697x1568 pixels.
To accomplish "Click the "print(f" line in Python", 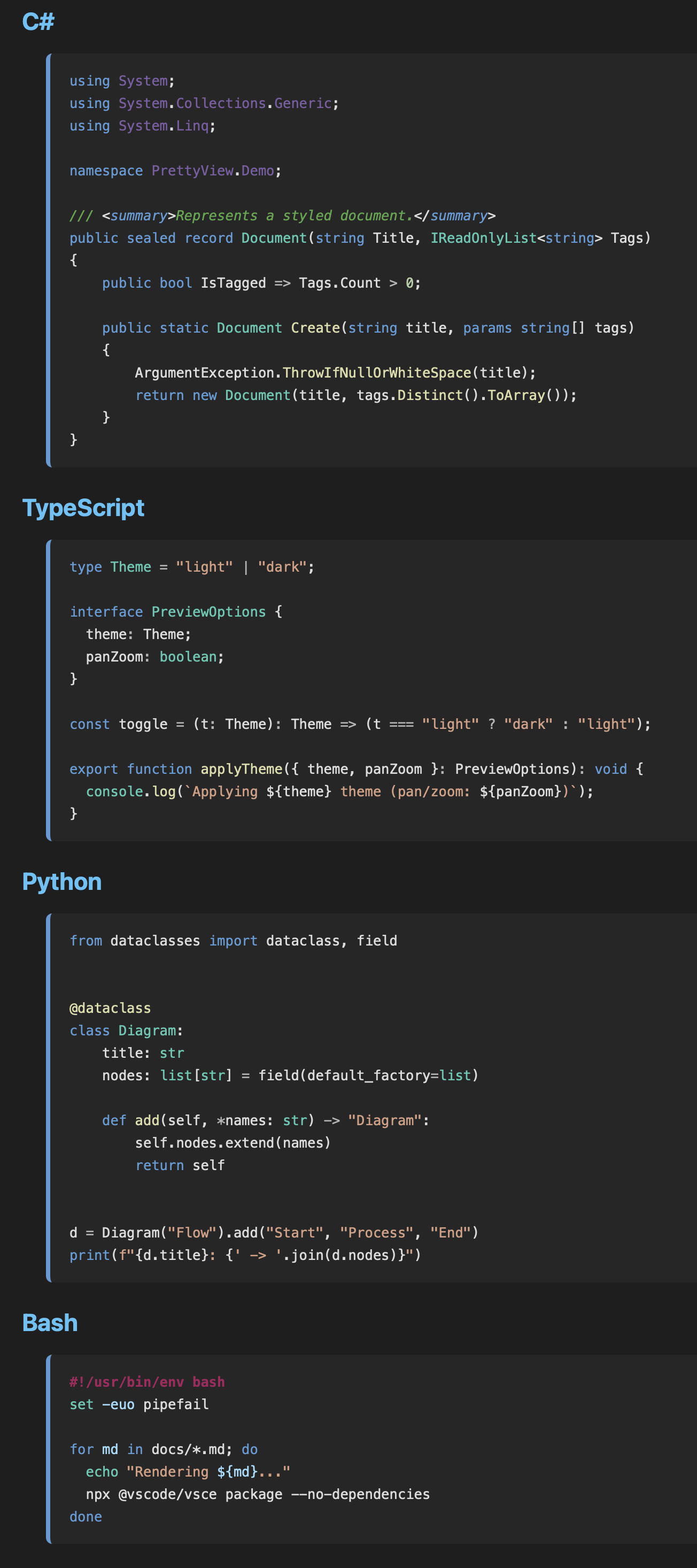I will pyautogui.click(x=245, y=1256).
